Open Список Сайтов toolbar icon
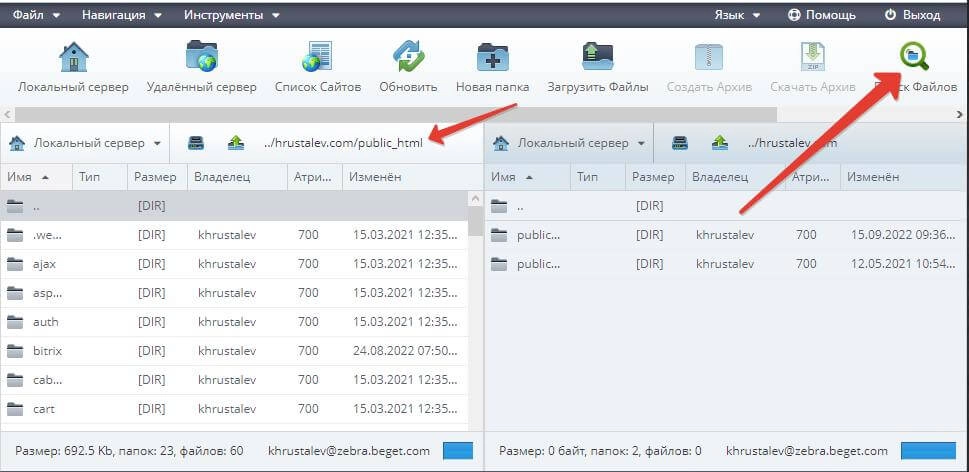The height and width of the screenshot is (472, 969). [x=318, y=57]
